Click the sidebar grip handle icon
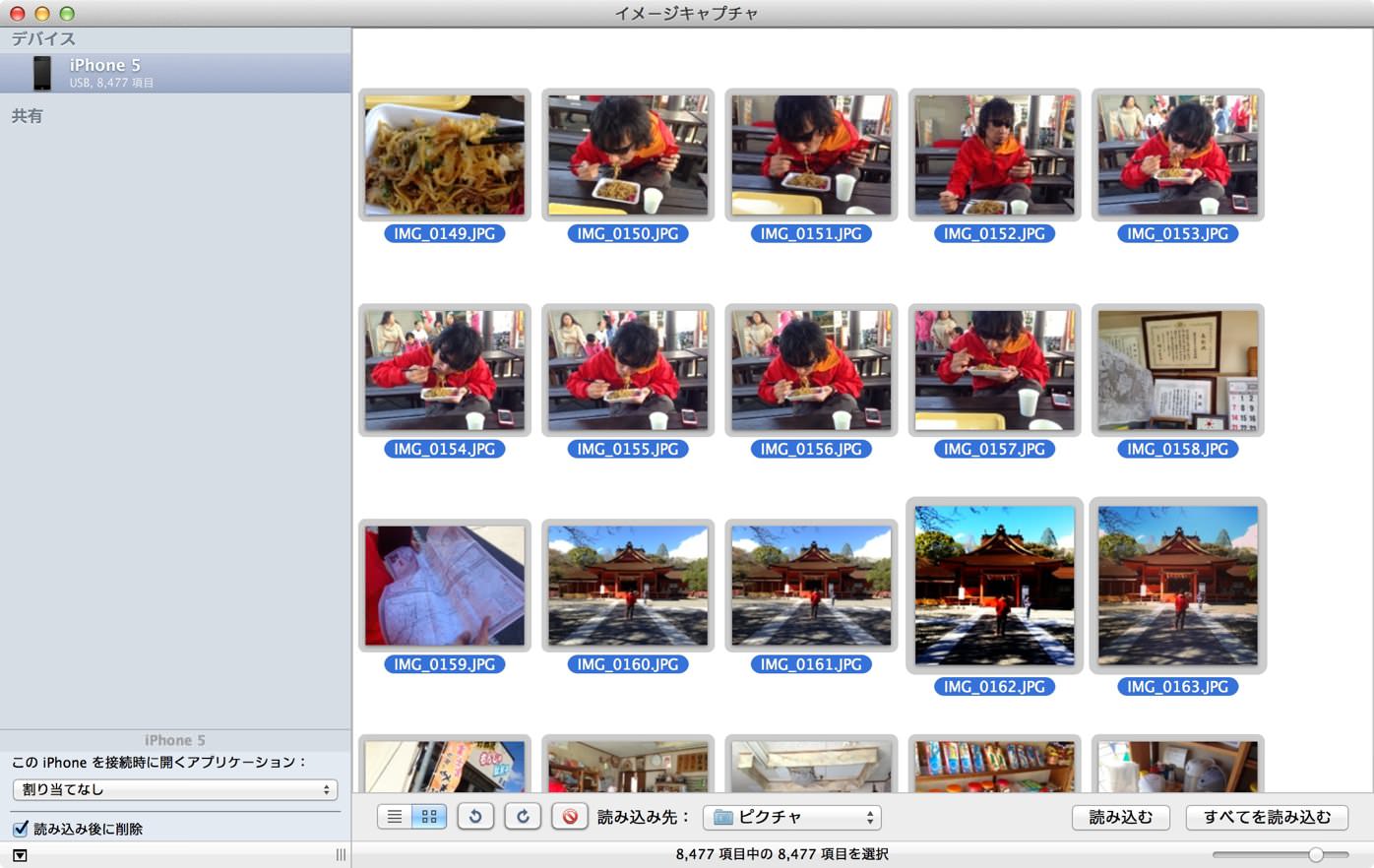The height and width of the screenshot is (868, 1374). click(341, 855)
